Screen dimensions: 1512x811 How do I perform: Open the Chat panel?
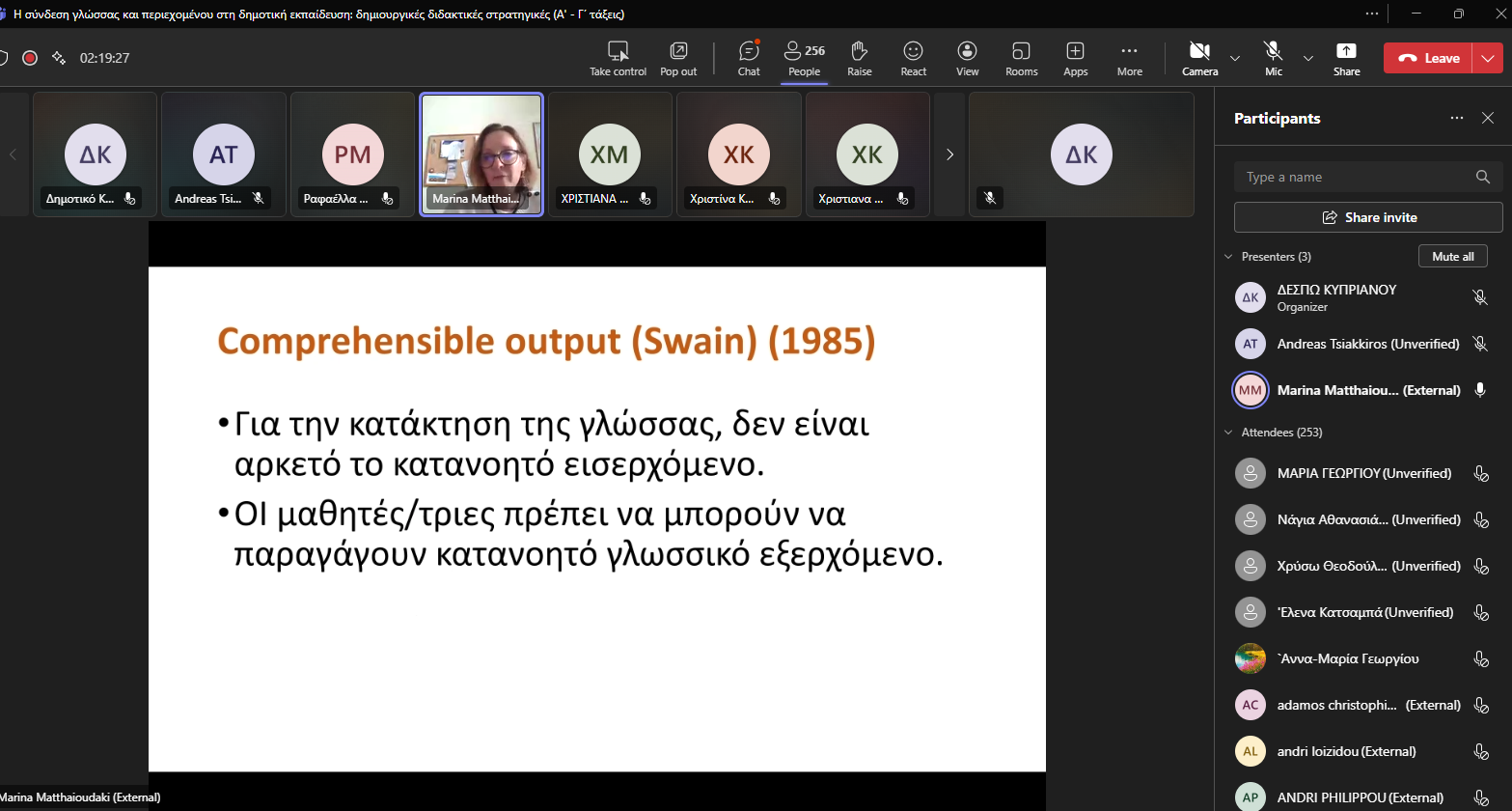click(749, 58)
